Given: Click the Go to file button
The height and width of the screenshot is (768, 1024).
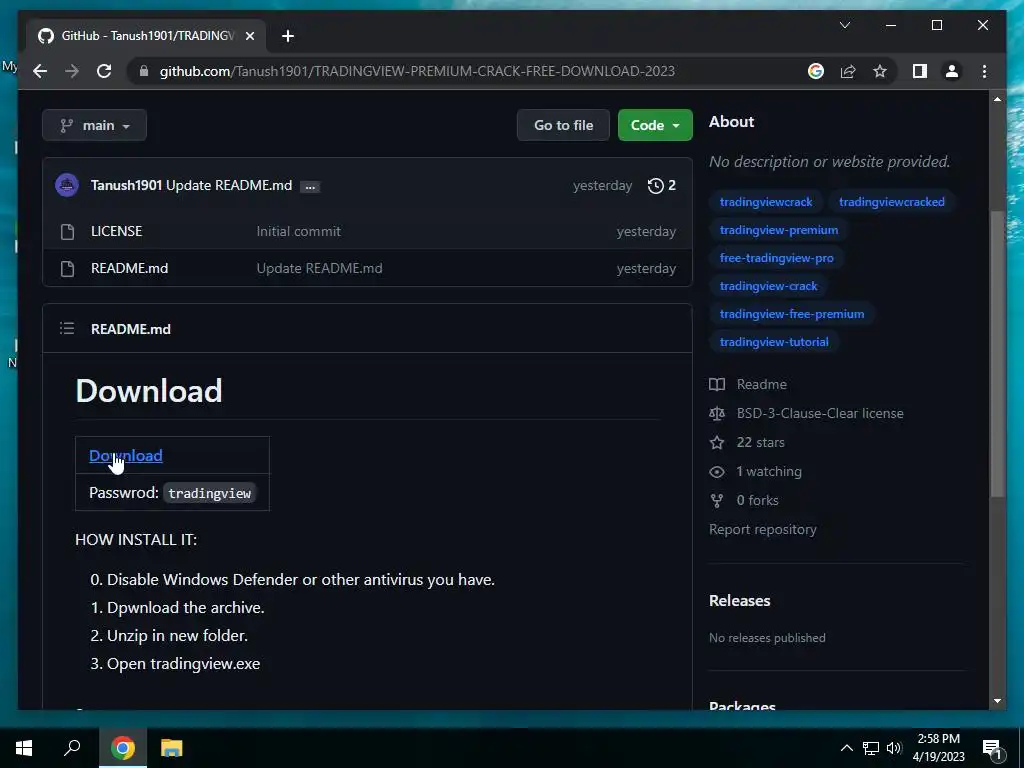Looking at the screenshot, I should [563, 125].
